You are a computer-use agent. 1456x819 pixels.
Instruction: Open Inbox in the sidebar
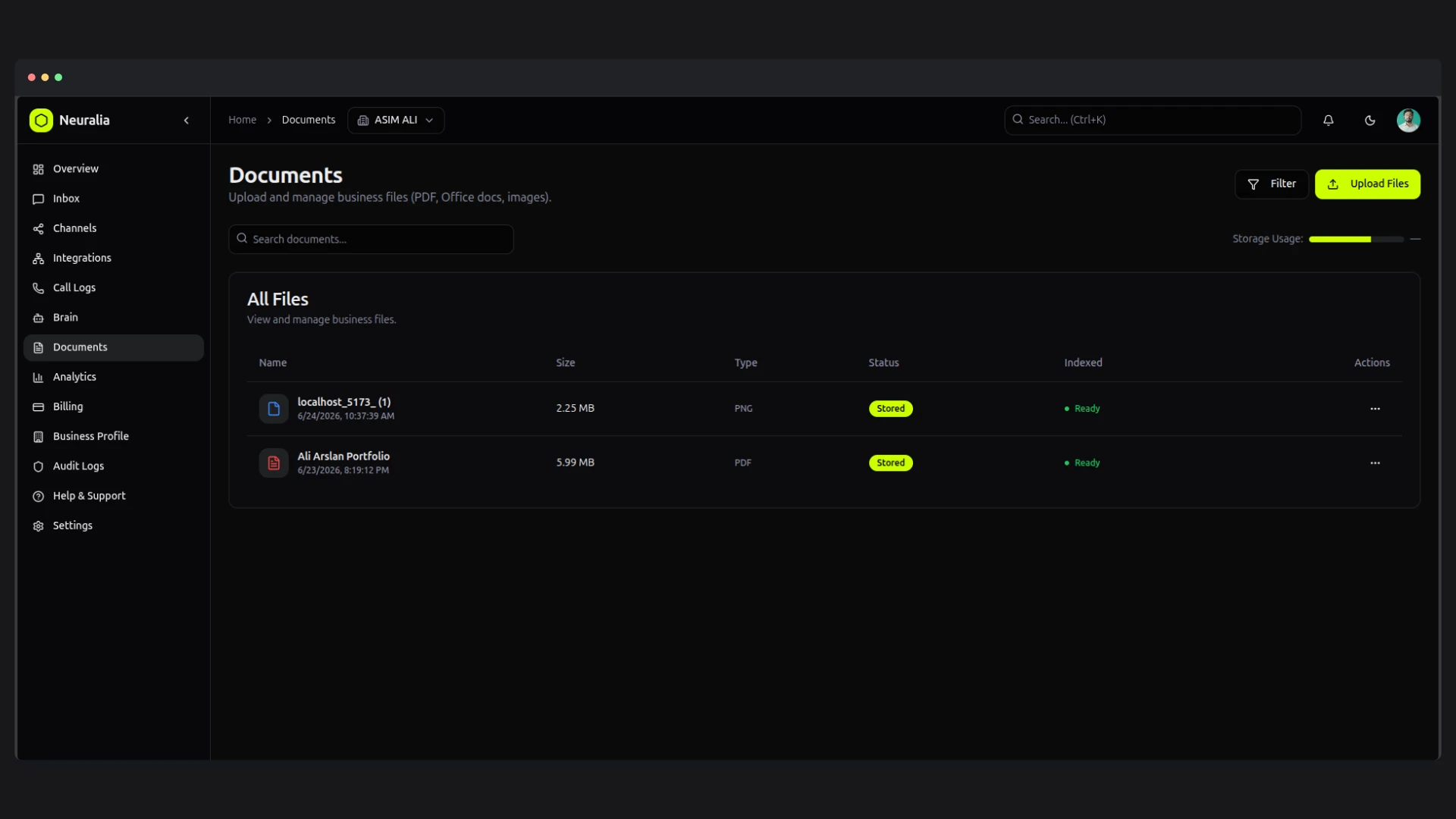(x=114, y=199)
